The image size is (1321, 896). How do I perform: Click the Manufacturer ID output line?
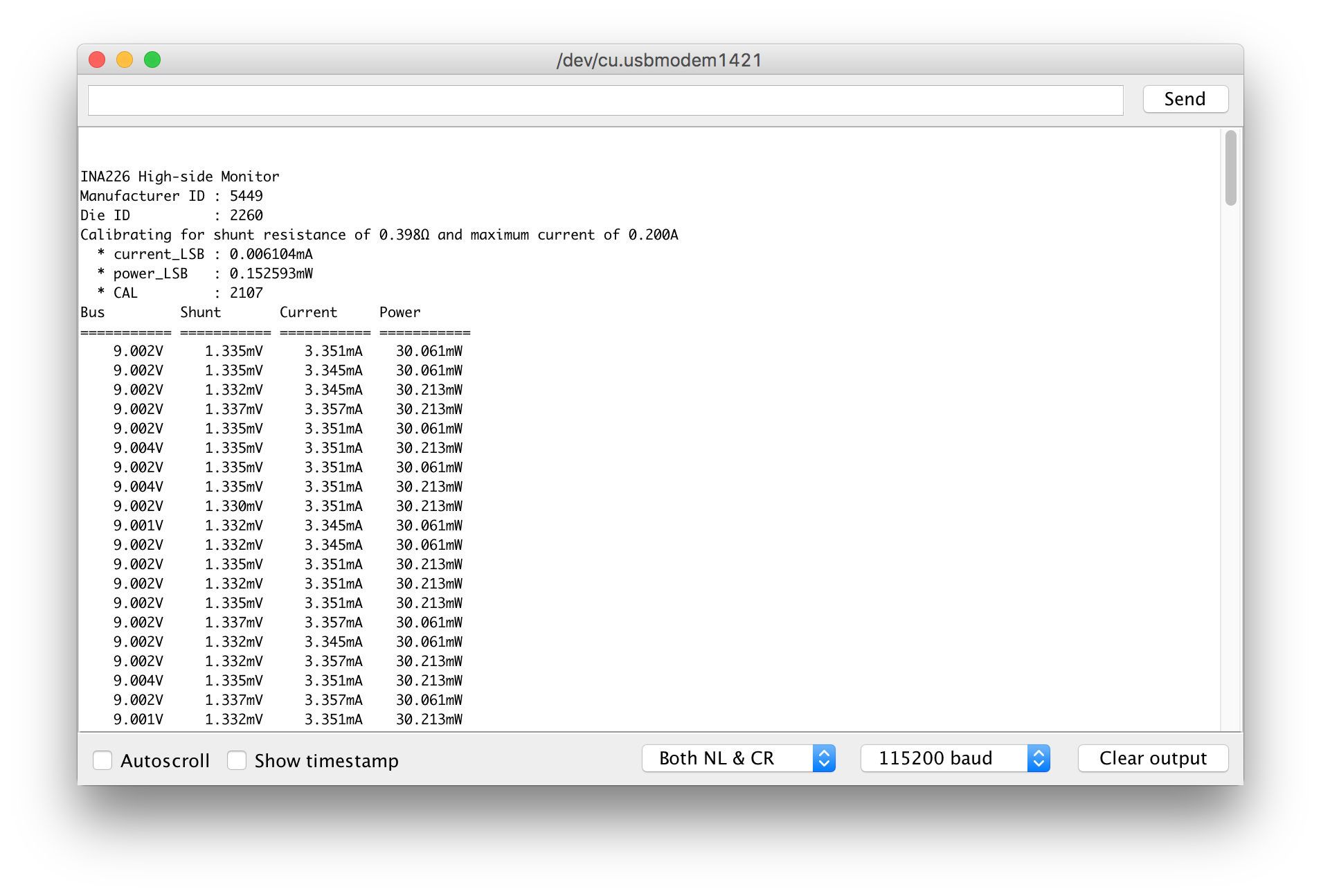click(172, 196)
